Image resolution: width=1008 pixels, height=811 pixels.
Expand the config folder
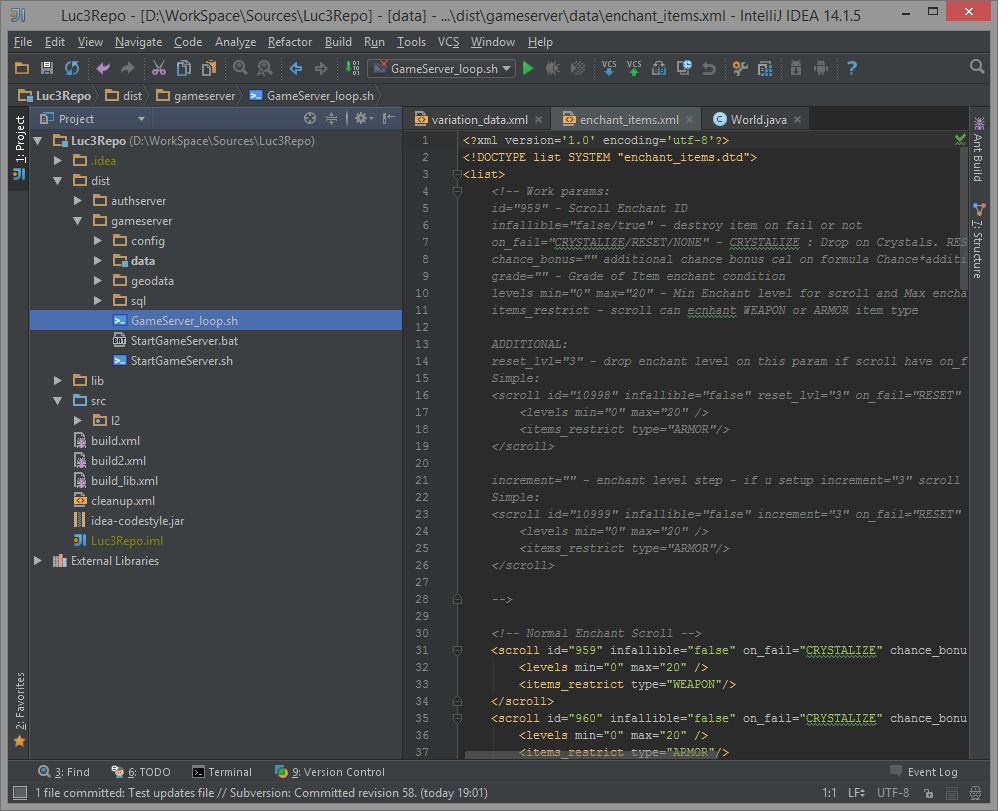[98, 240]
